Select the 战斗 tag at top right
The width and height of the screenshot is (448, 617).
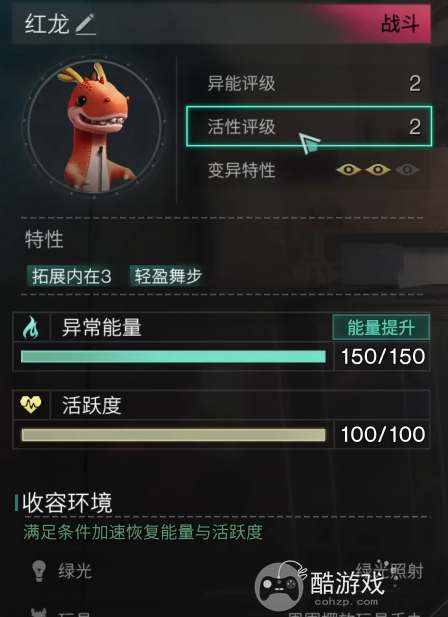click(399, 24)
